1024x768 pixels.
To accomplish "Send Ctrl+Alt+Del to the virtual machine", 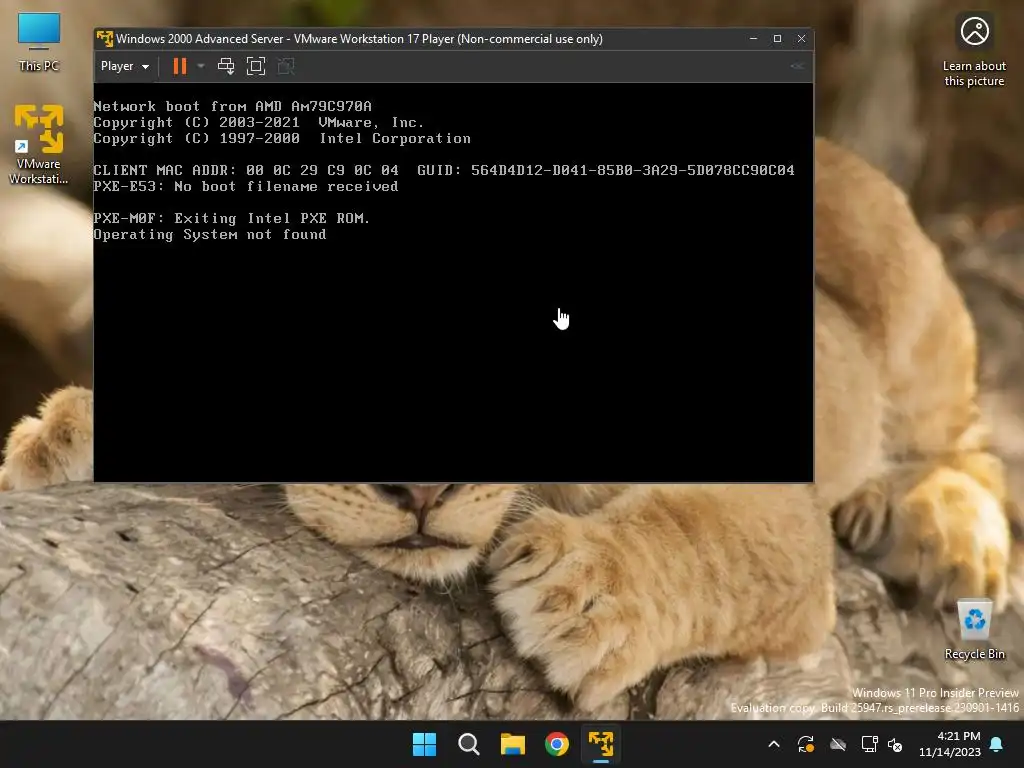I will 226,66.
